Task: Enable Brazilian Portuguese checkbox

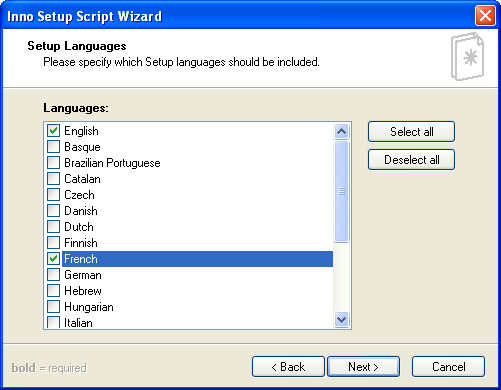Action: point(53,163)
